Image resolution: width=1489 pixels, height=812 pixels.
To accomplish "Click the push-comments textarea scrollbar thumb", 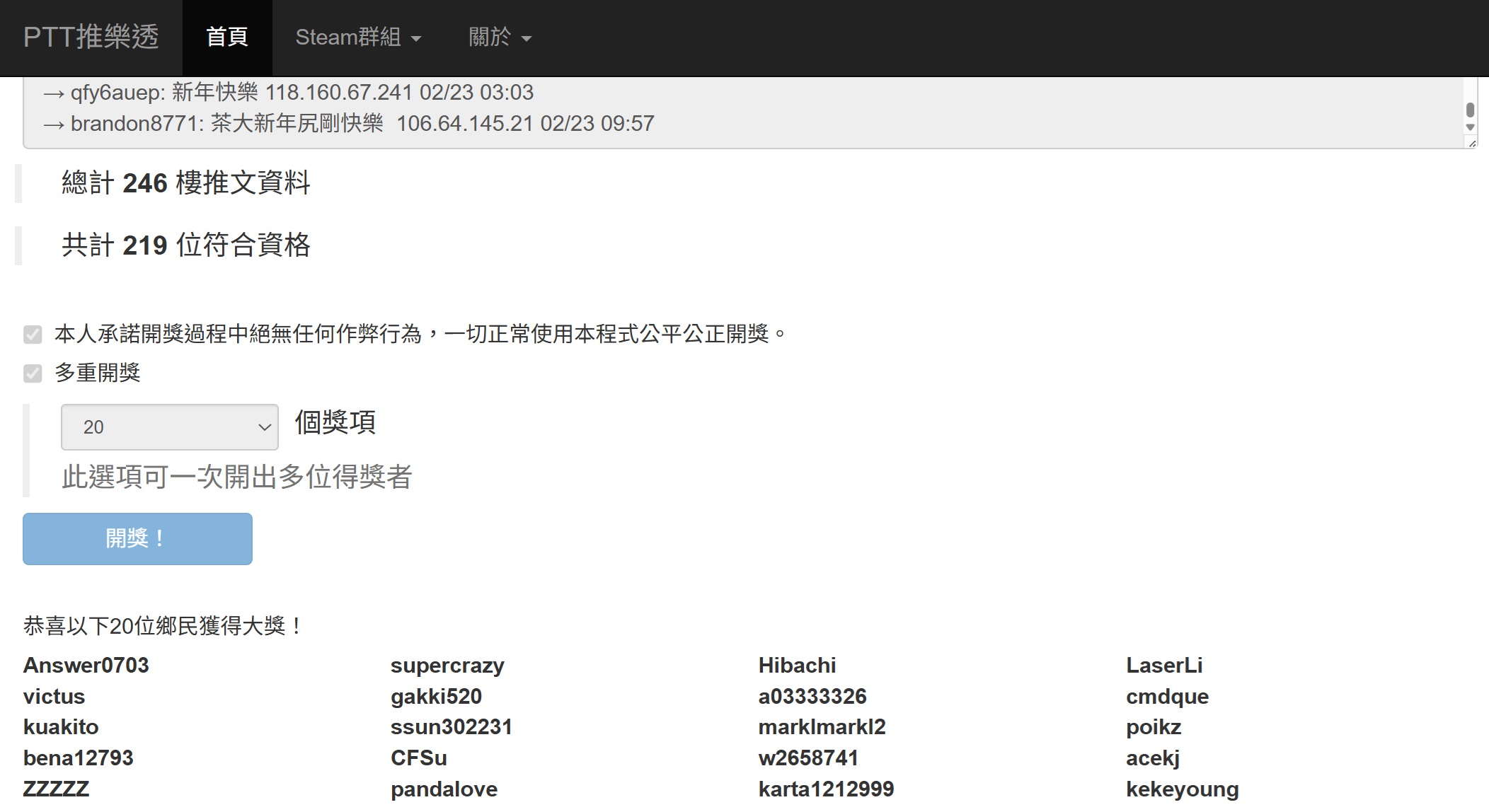I will [x=1470, y=110].
